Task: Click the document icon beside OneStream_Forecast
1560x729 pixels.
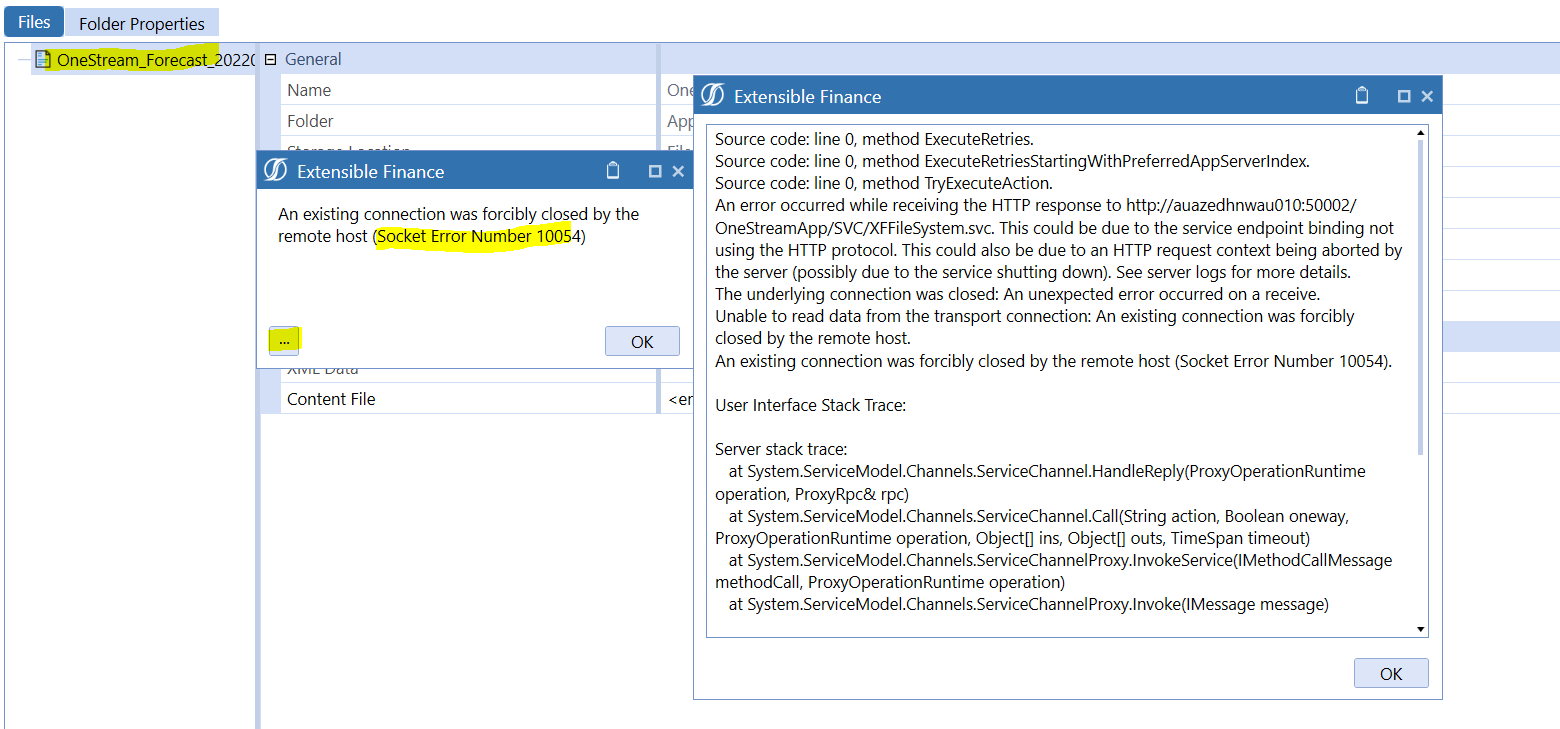Action: point(43,60)
